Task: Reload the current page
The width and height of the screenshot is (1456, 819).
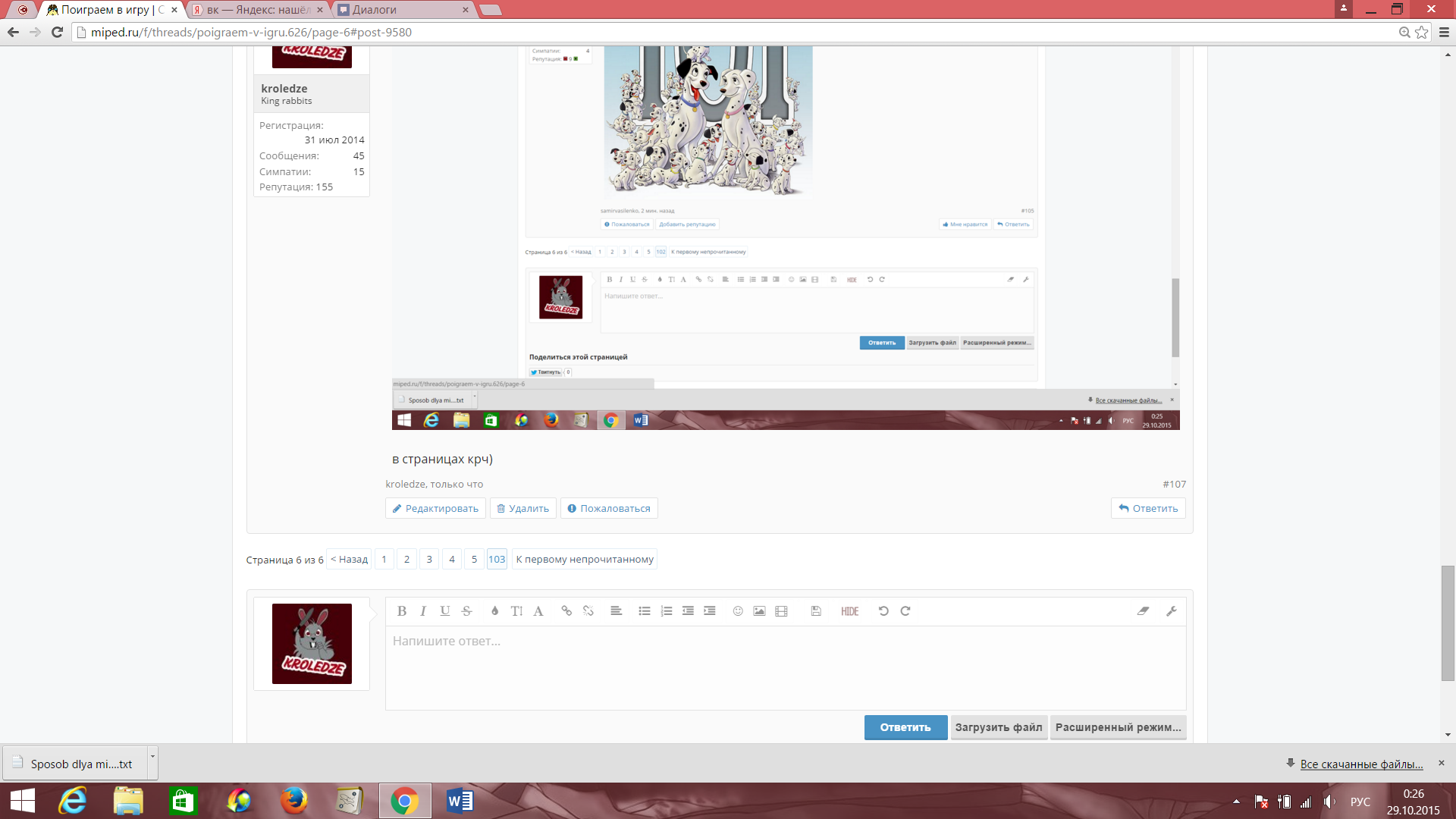Action: coord(57,32)
